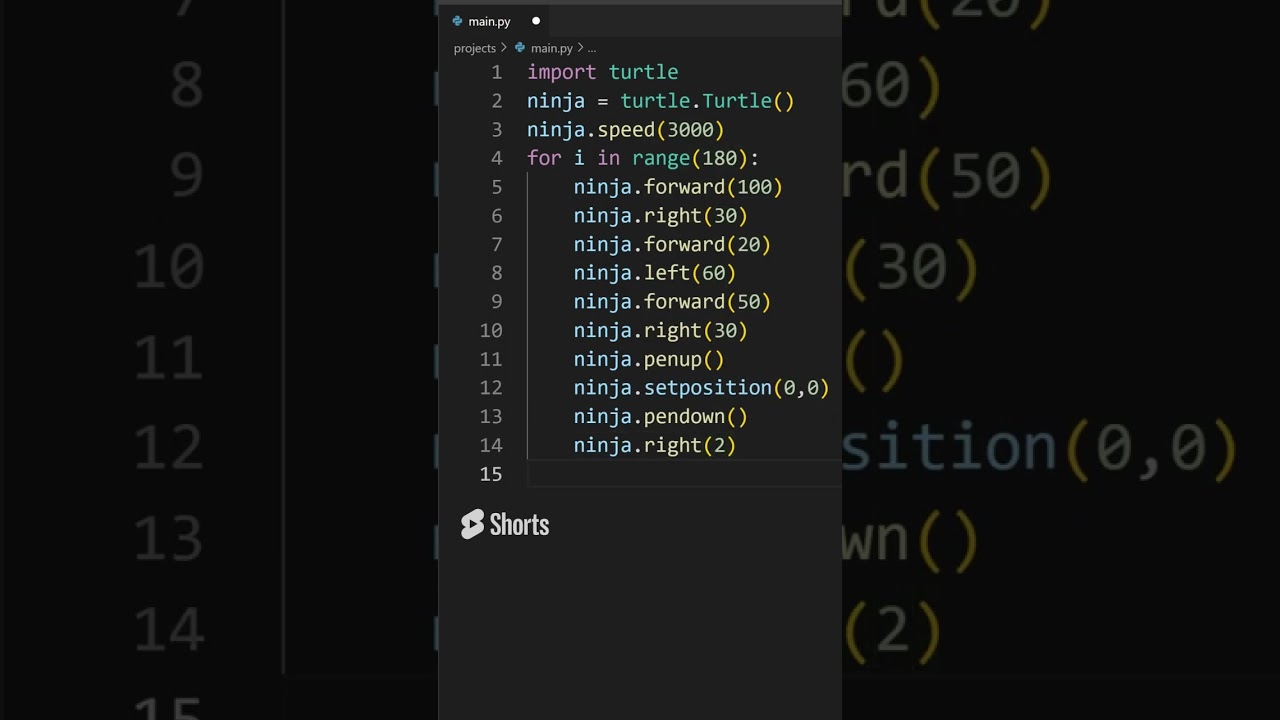This screenshot has width=1280, height=720.
Task: Click the 'ninja.left(60)' line
Action: pyautogui.click(x=654, y=273)
